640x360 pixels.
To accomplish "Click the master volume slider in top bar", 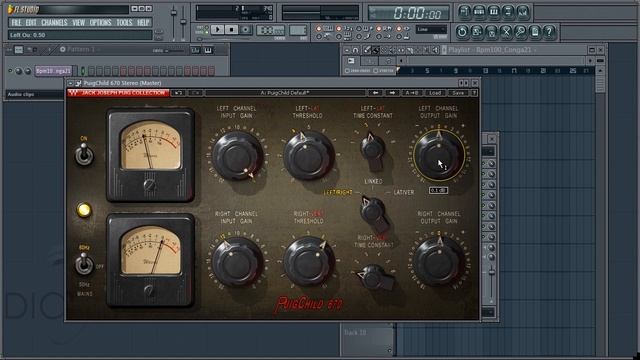I will (174, 22).
